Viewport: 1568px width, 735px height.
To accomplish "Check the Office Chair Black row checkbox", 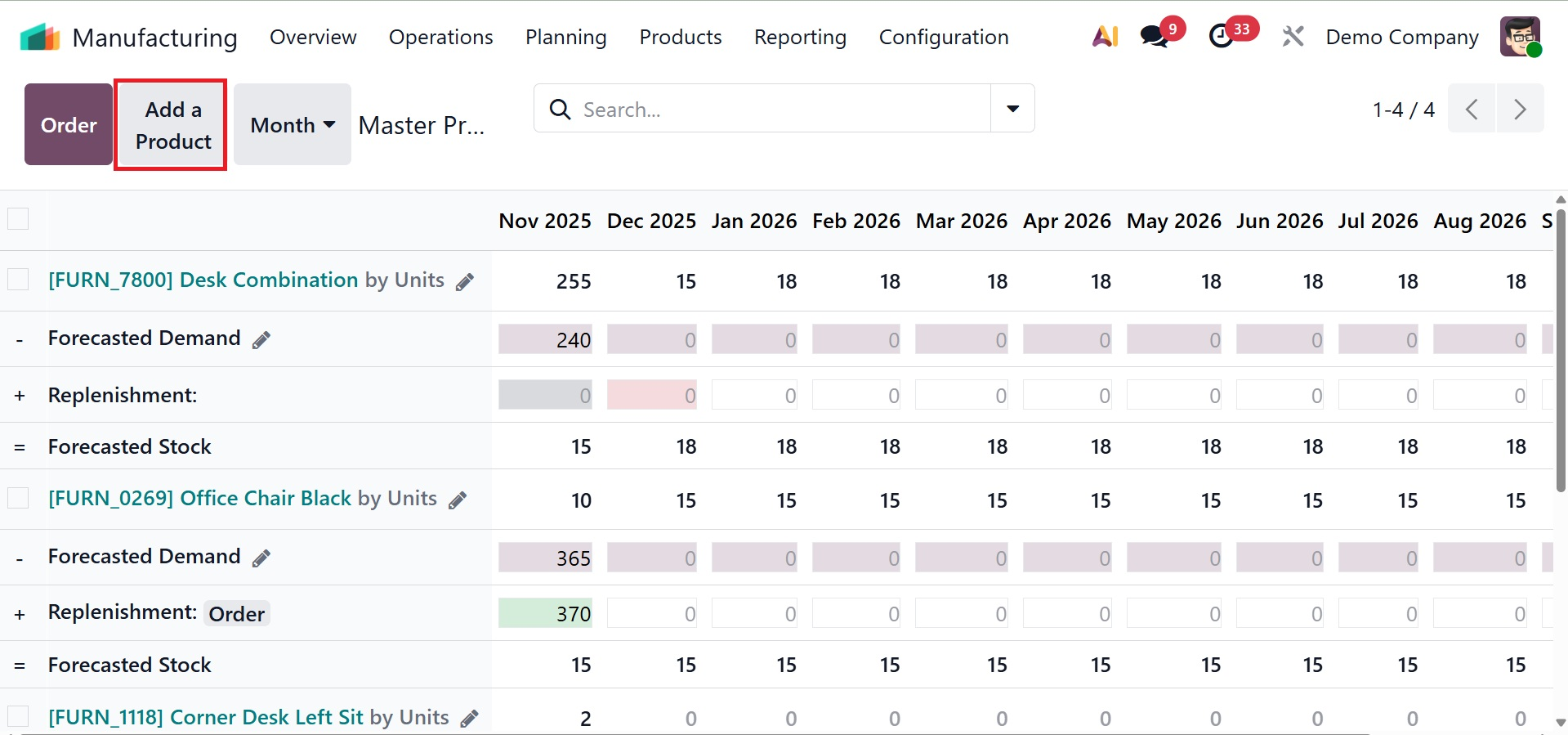I will pyautogui.click(x=18, y=498).
